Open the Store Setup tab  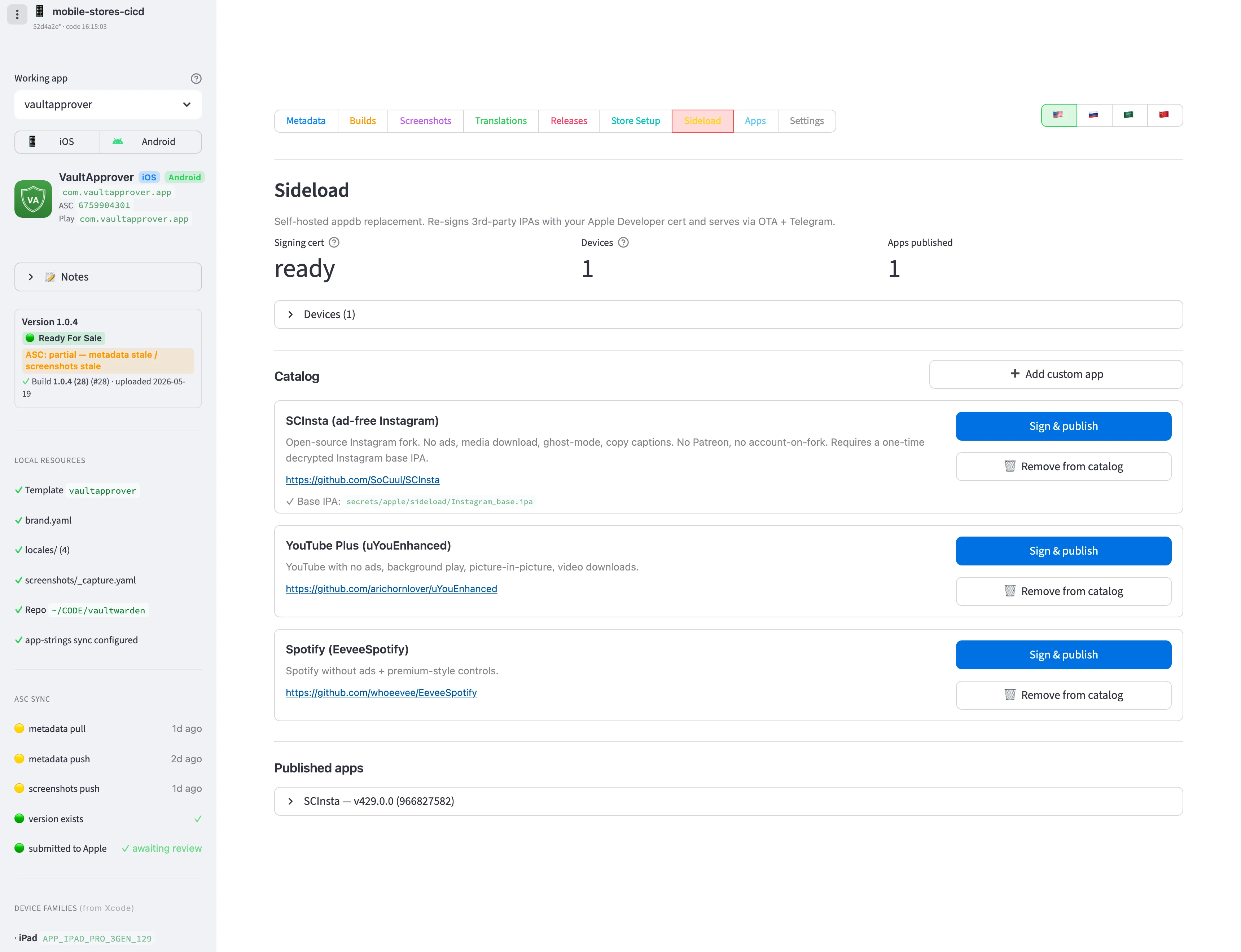(x=636, y=121)
